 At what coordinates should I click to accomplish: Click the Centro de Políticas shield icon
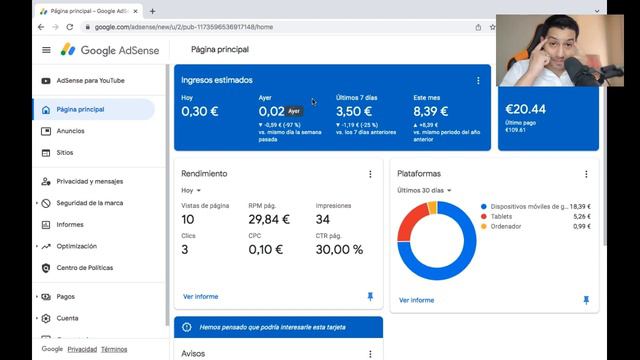point(46,268)
